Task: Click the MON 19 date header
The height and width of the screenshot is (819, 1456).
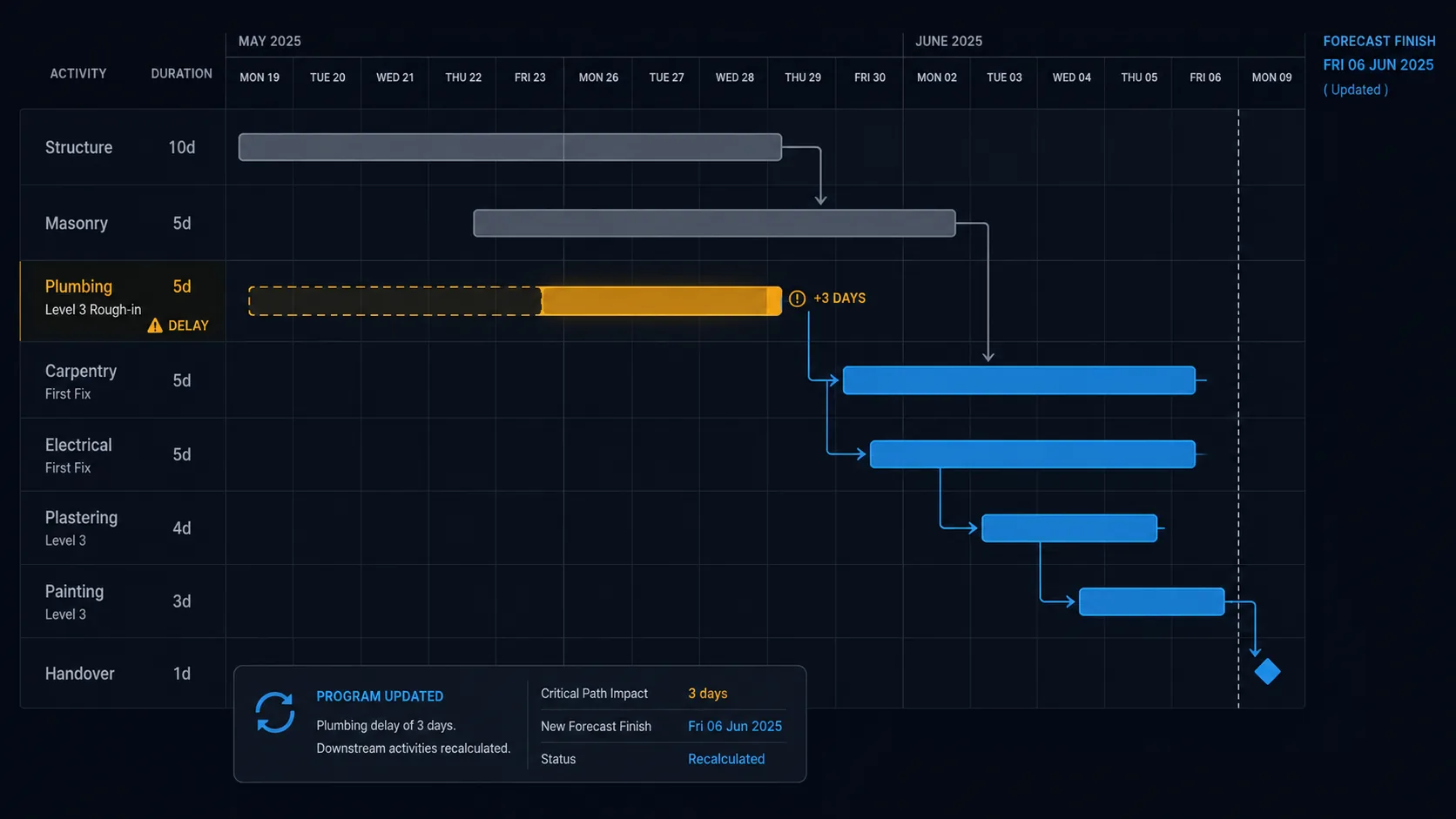Action: coord(260,77)
